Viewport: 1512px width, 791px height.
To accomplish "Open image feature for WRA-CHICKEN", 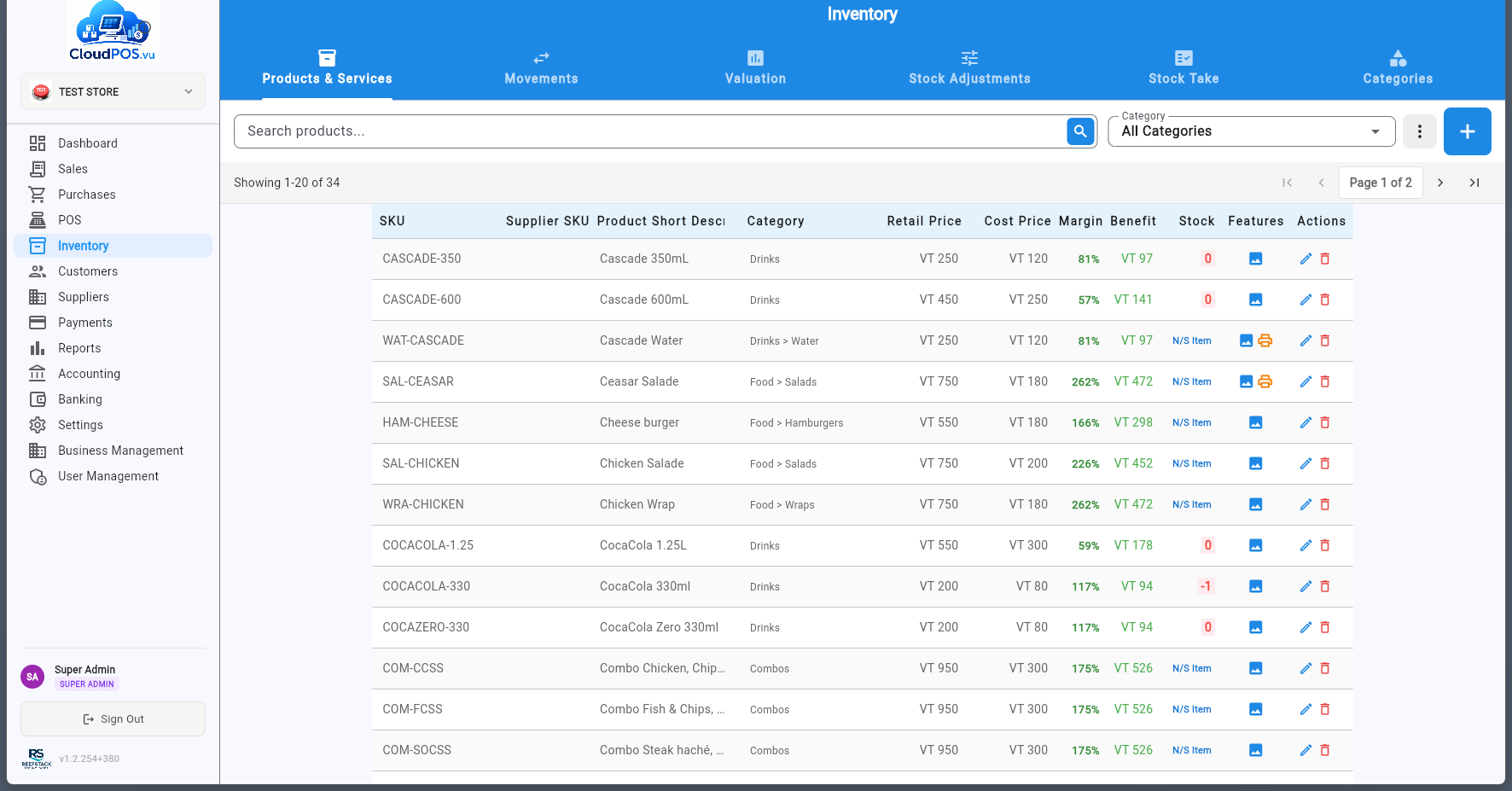I will pyautogui.click(x=1255, y=504).
